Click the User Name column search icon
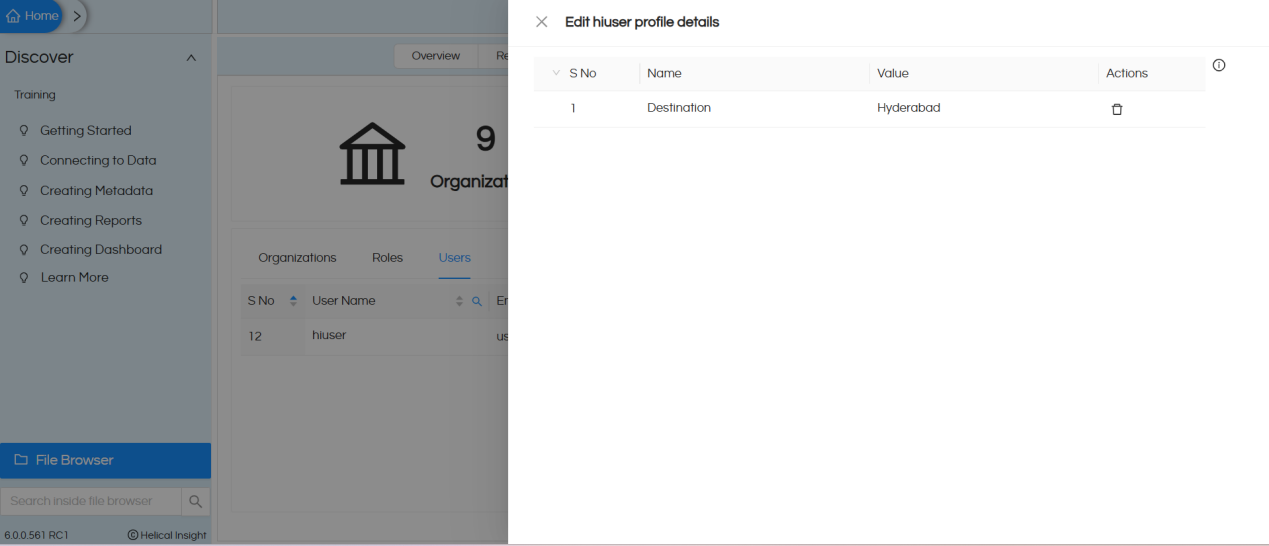This screenshot has width=1269, height=546. point(477,301)
